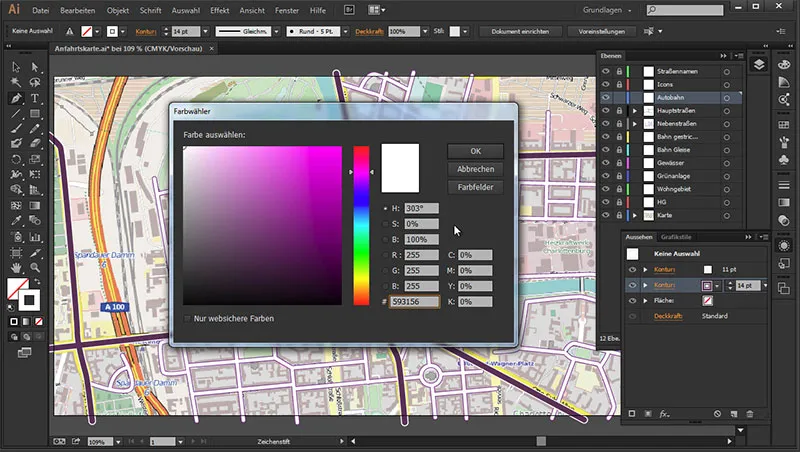Click inside the magenta color field
800x452 pixels.
262,225
